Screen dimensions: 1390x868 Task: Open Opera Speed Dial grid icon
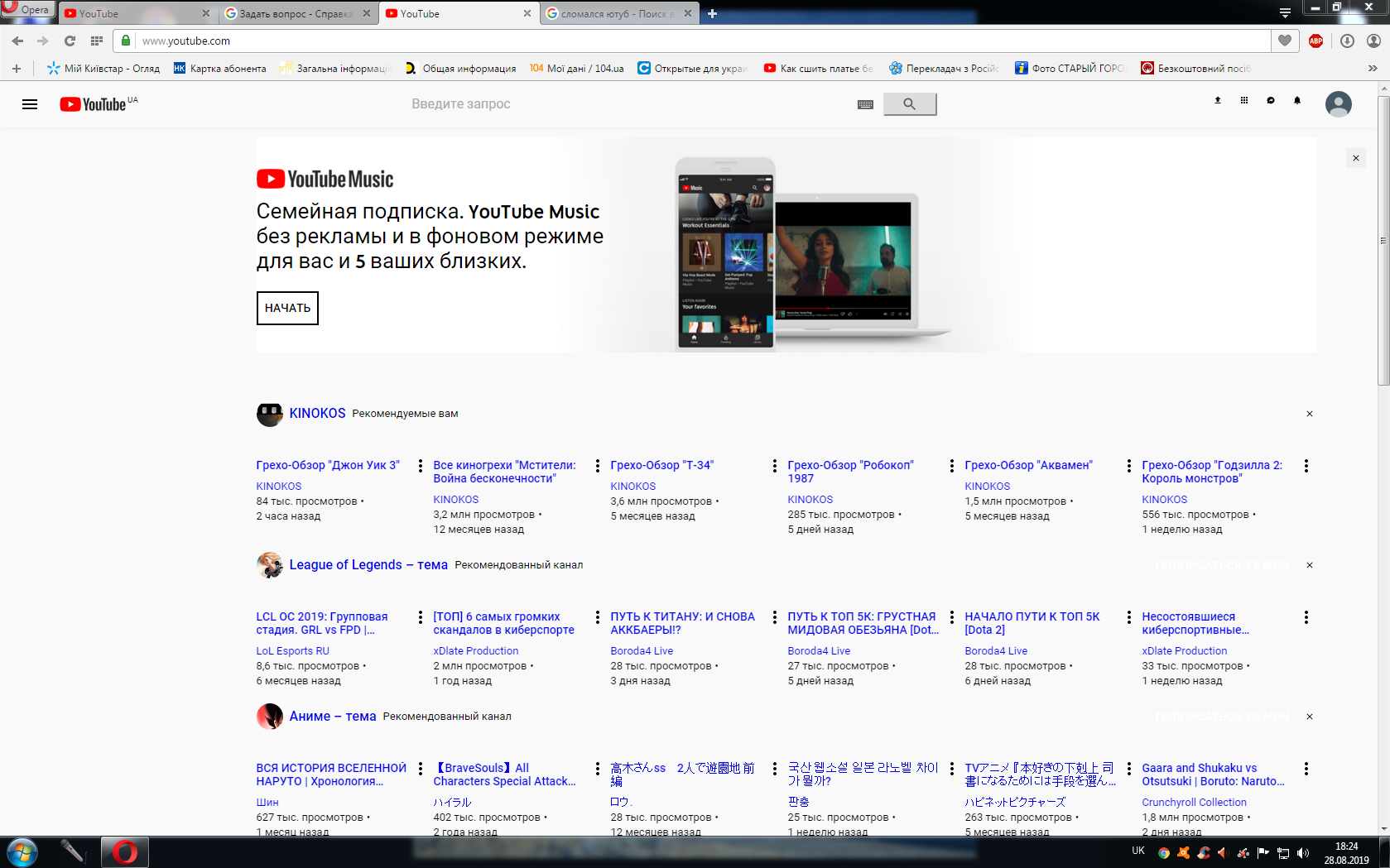click(x=97, y=41)
